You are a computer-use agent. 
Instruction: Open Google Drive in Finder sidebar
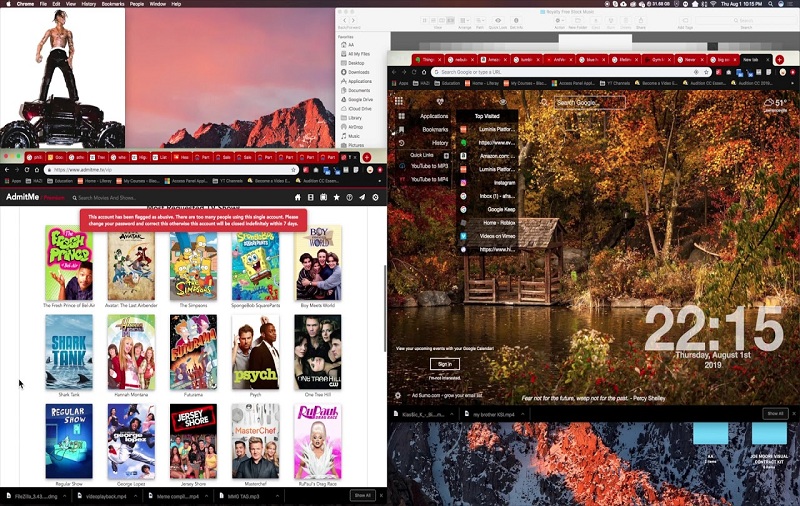tap(357, 99)
